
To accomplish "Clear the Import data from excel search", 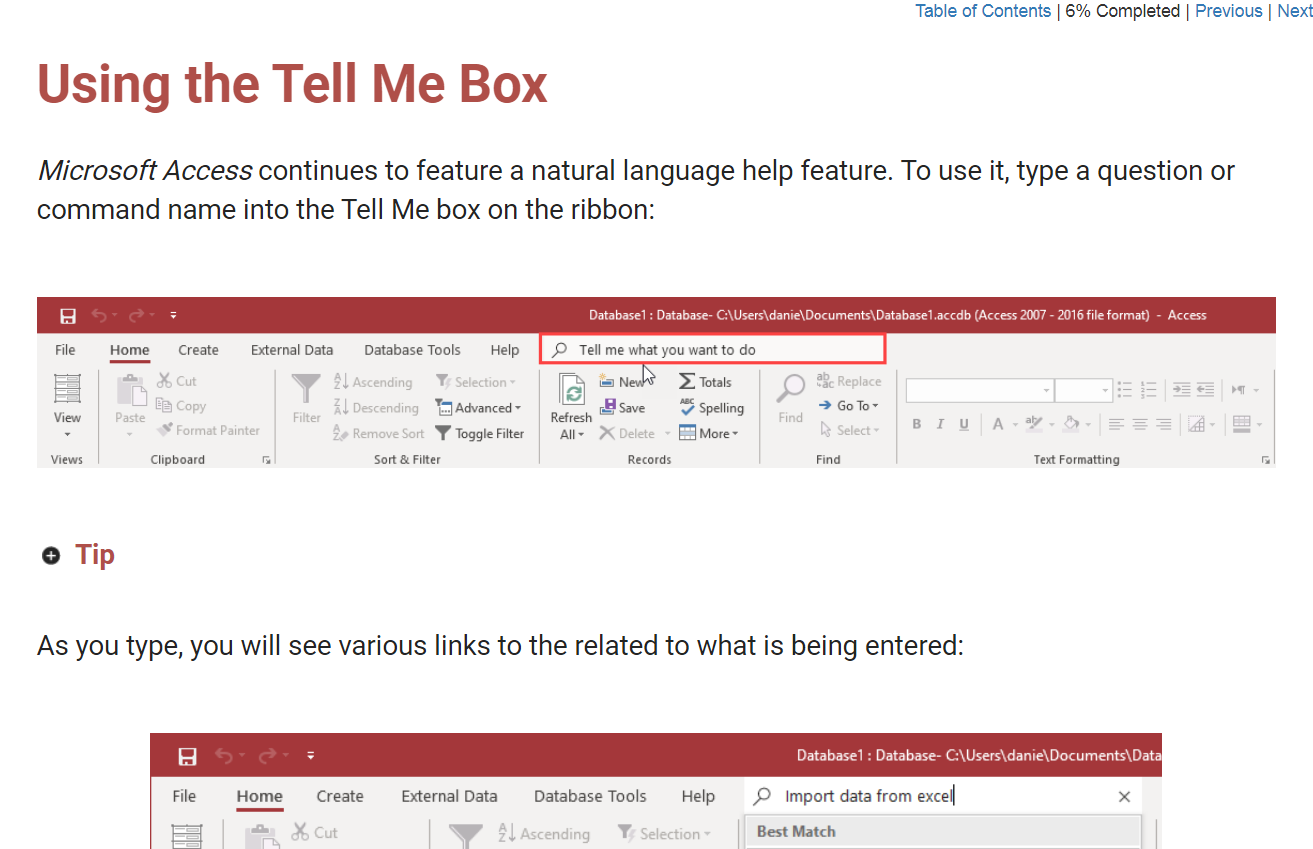I will pyautogui.click(x=1124, y=797).
